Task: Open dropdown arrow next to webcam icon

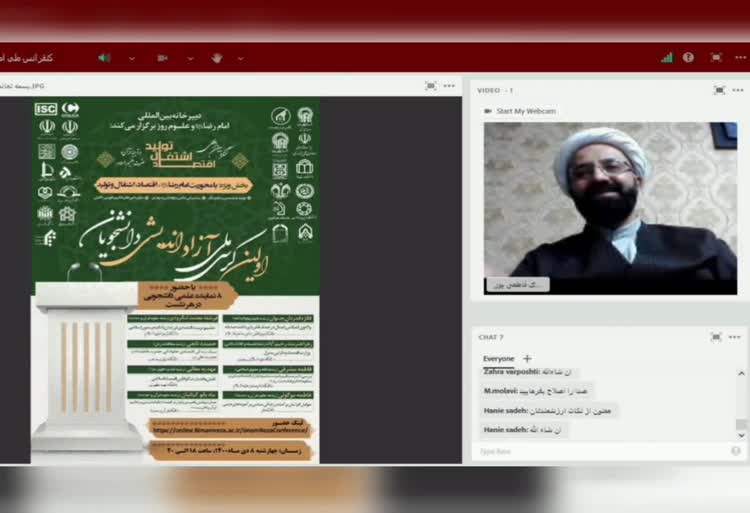Action: pyautogui.click(x=190, y=58)
